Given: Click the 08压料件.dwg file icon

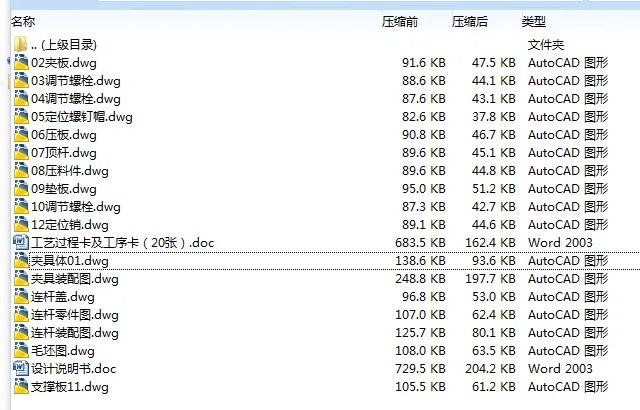Looking at the screenshot, I should pyautogui.click(x=21, y=170).
